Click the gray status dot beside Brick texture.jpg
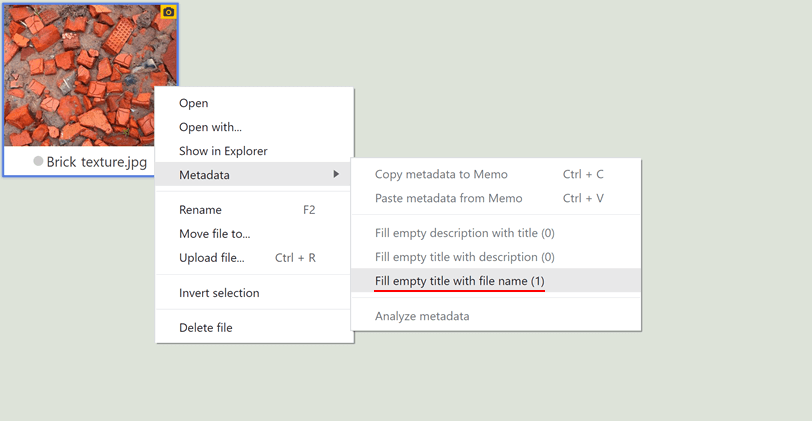This screenshot has width=812, height=421. pos(38,161)
